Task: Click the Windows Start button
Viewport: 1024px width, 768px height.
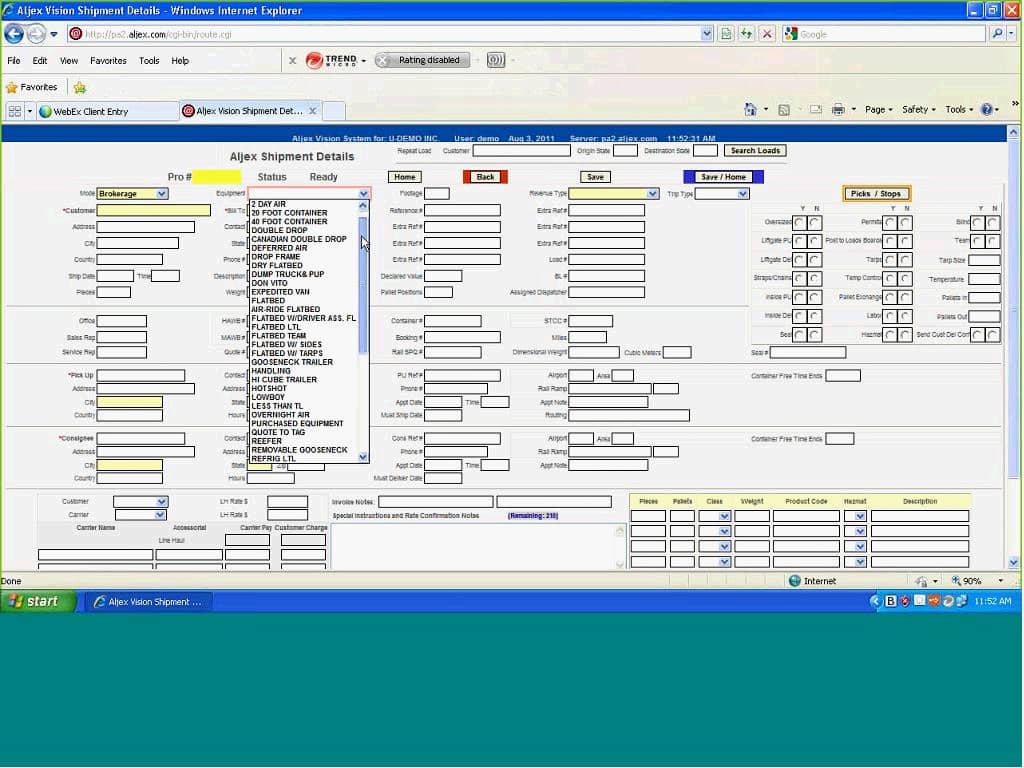Action: tap(39, 601)
